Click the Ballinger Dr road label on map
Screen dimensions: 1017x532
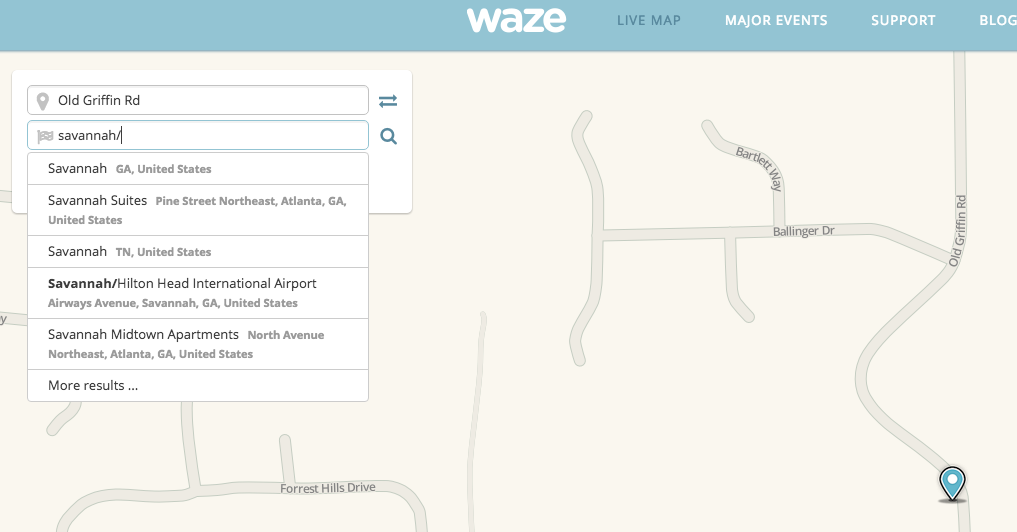(803, 231)
